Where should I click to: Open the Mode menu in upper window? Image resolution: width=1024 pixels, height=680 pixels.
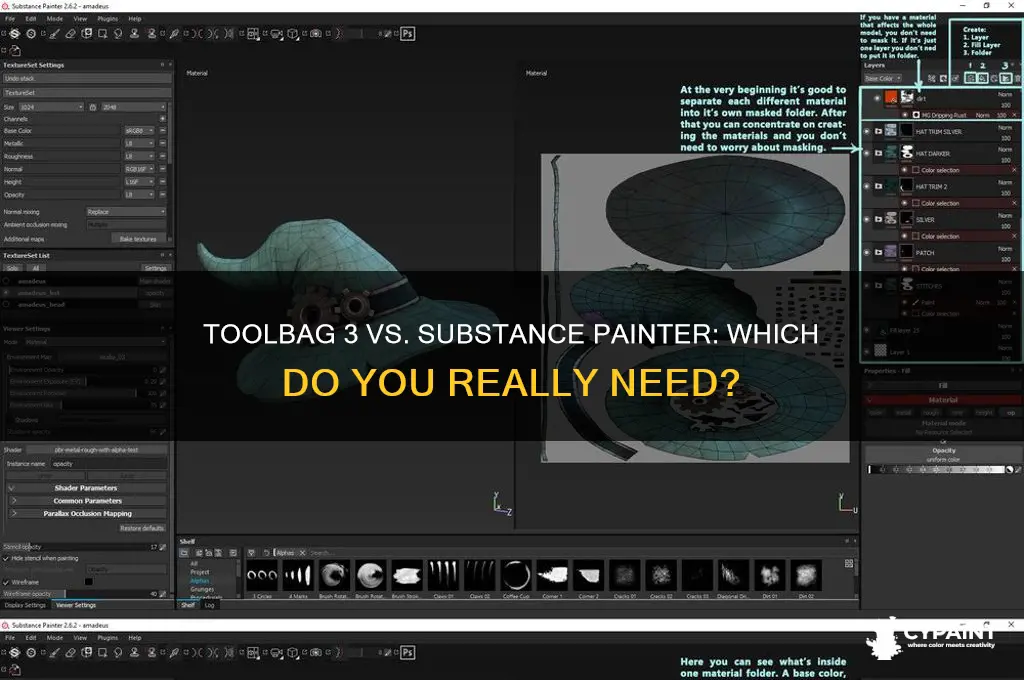click(x=55, y=19)
